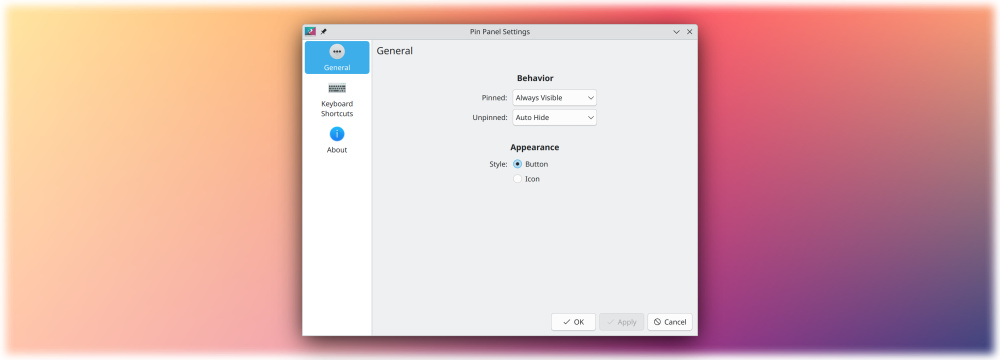Open the Keyboard Shortcuts keyboard icon

(x=337, y=88)
